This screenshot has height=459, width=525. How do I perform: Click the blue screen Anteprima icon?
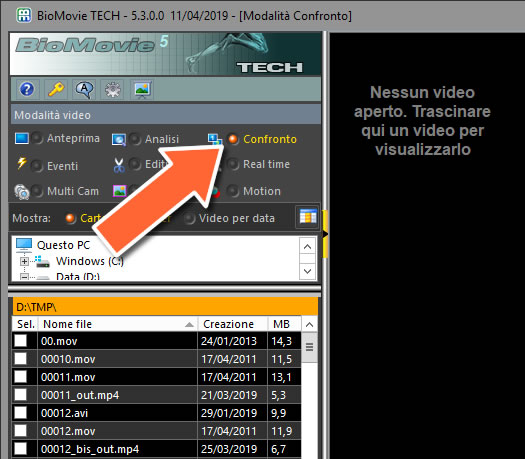[x=22, y=138]
